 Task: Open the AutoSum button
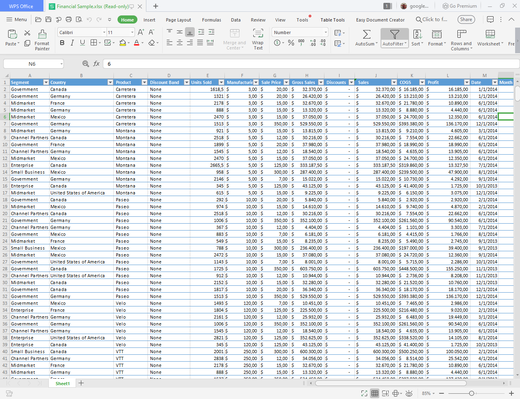(366, 38)
